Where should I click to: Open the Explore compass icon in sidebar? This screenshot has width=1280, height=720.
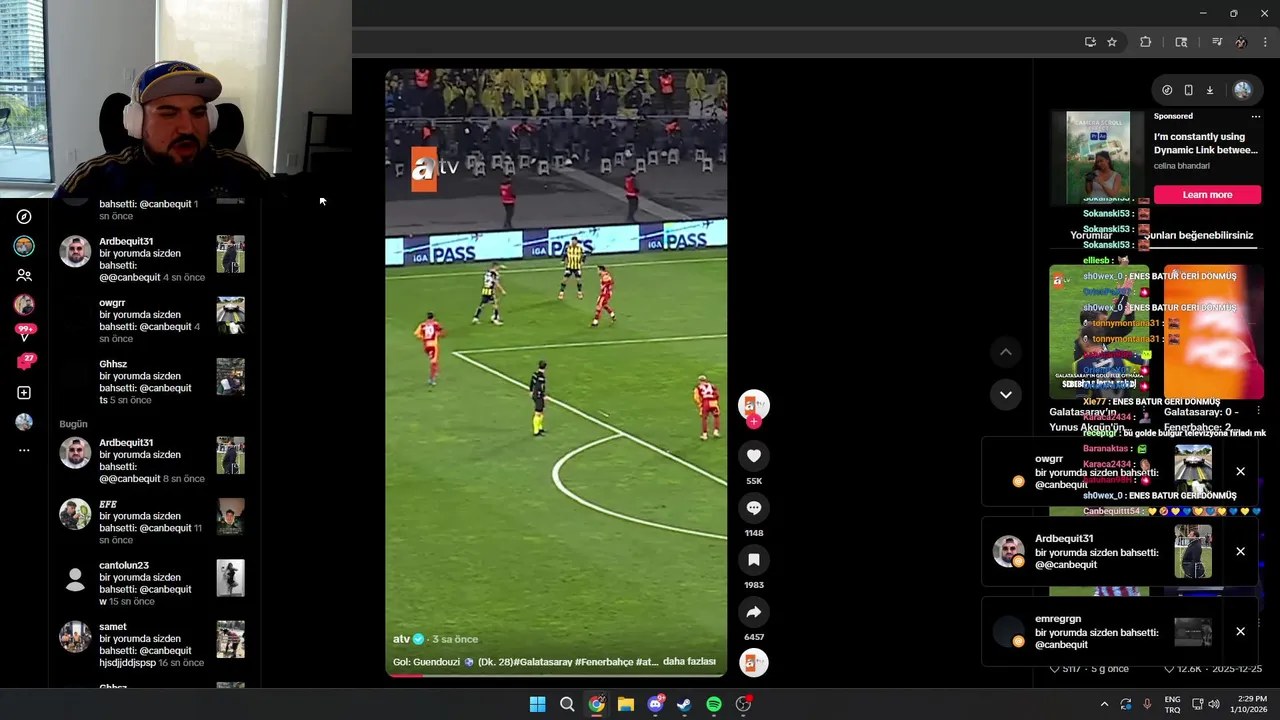[x=24, y=216]
